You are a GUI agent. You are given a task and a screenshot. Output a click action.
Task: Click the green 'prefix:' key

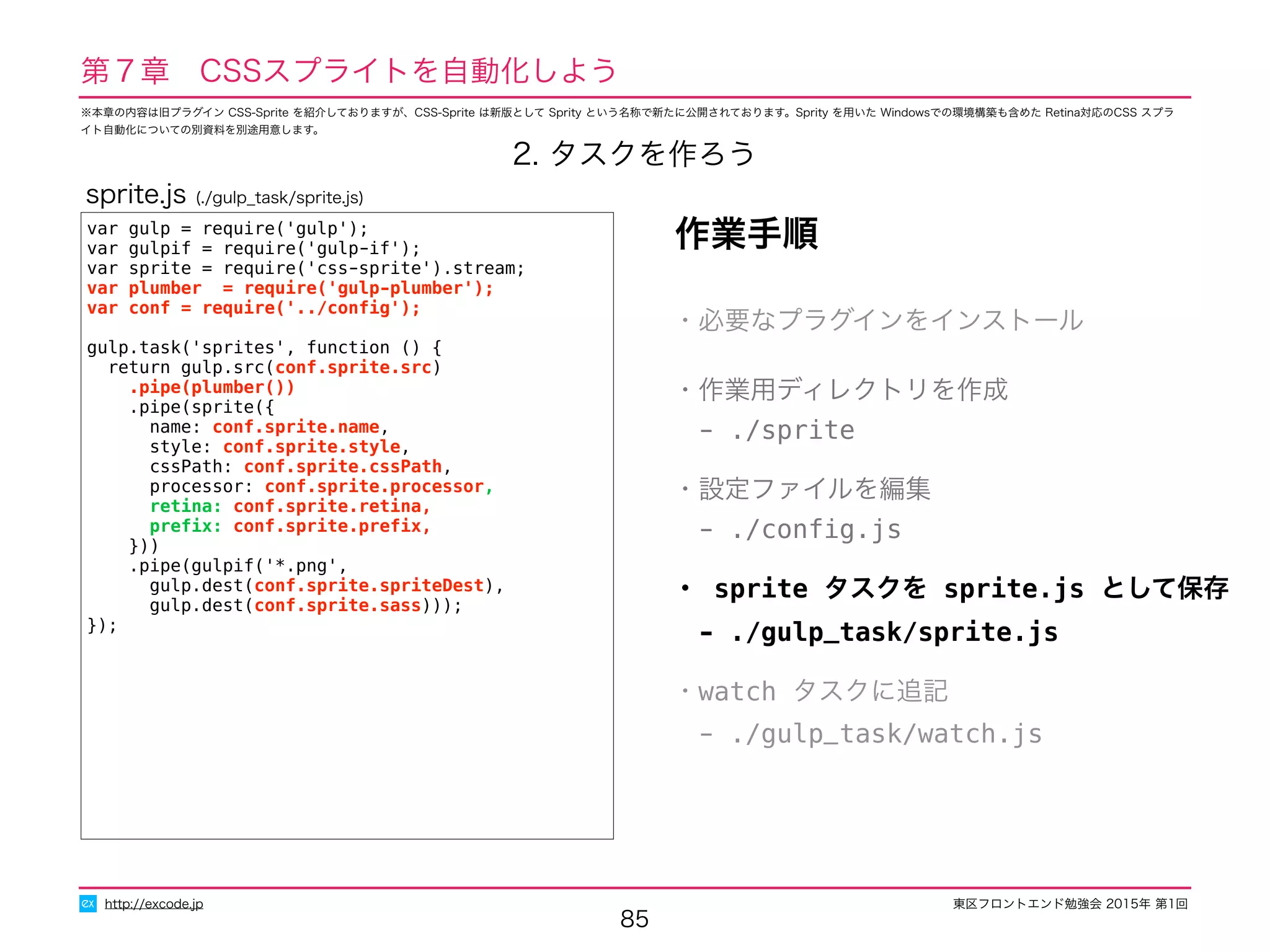(185, 526)
